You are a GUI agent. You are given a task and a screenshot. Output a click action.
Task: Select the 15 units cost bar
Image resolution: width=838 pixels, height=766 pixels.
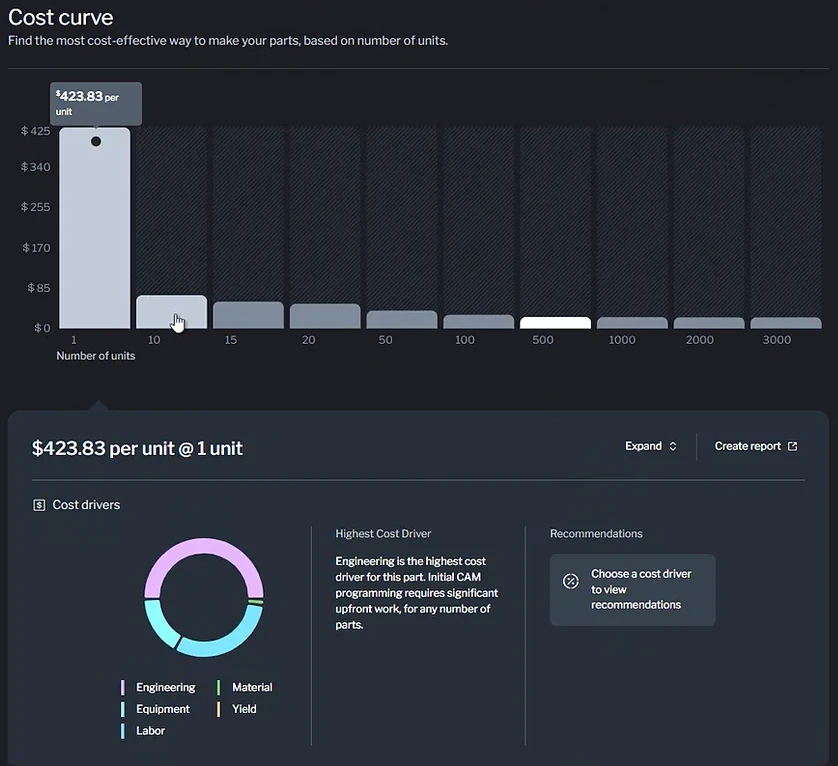(249, 315)
